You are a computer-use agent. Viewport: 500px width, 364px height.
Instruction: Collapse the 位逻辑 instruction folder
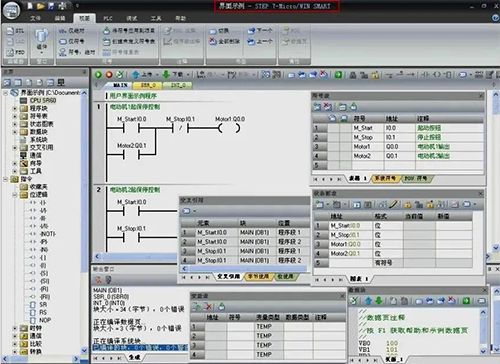pyautogui.click(x=15, y=195)
